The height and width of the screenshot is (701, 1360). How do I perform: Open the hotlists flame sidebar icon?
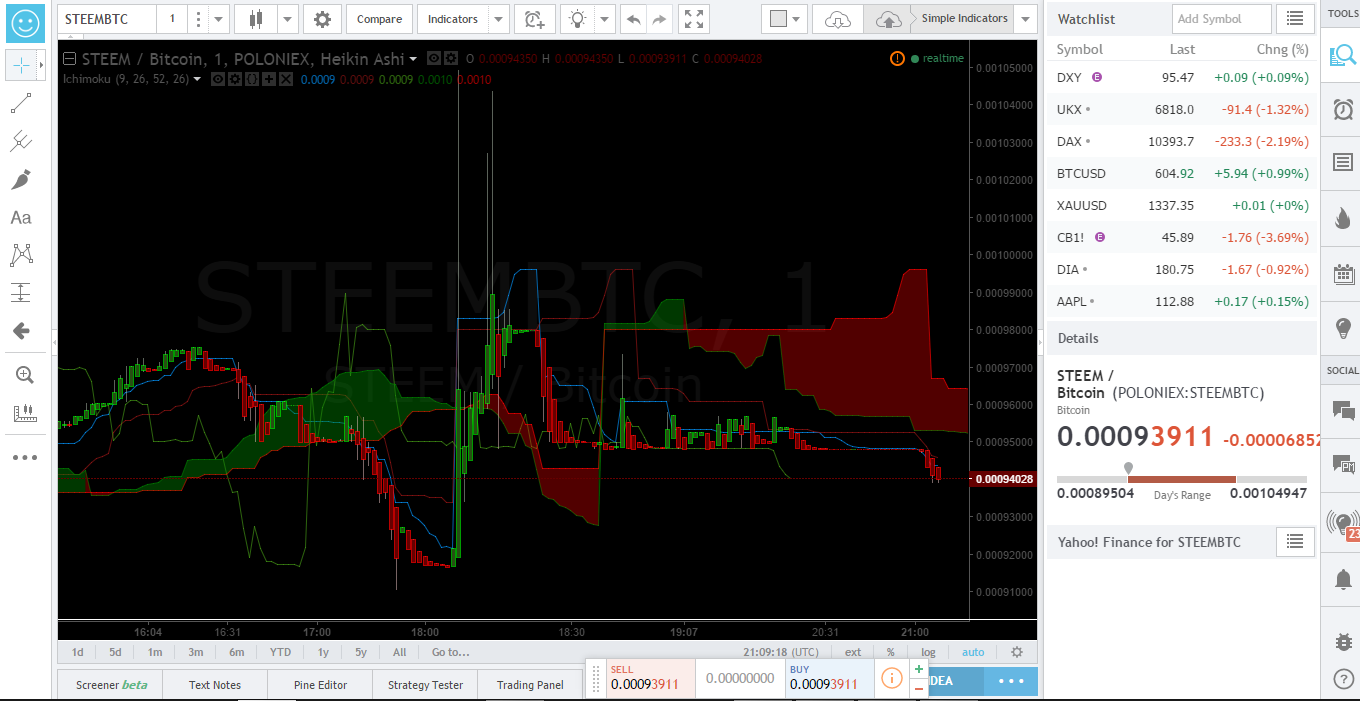point(1343,218)
